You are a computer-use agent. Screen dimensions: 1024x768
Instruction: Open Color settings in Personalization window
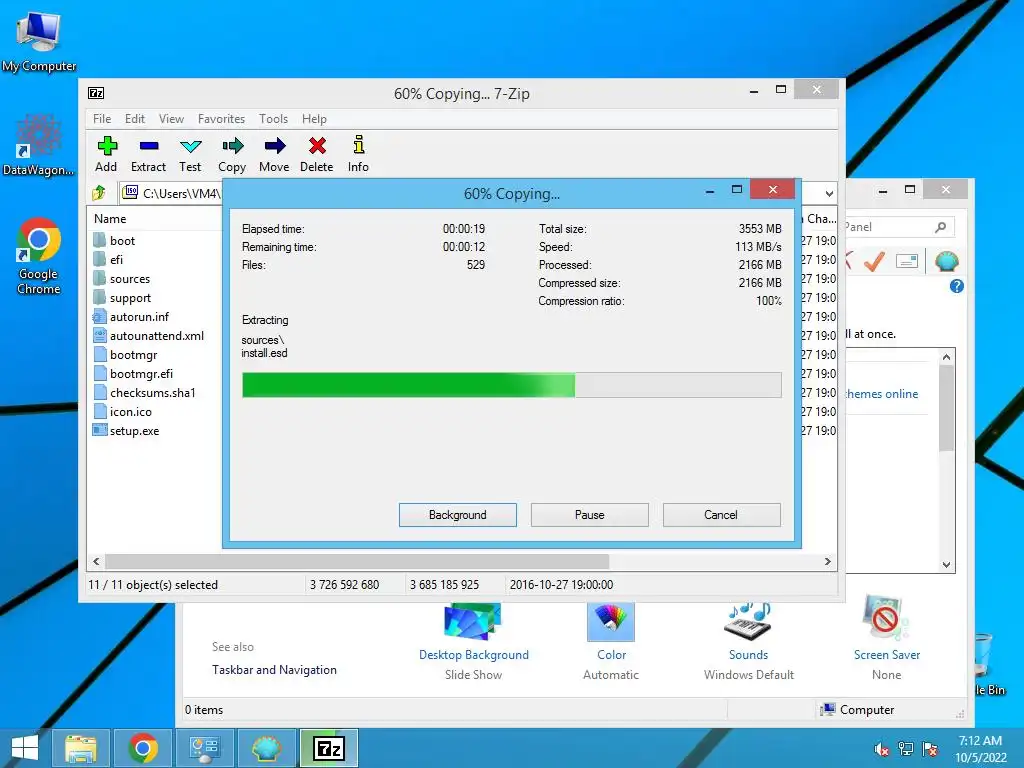click(611, 641)
